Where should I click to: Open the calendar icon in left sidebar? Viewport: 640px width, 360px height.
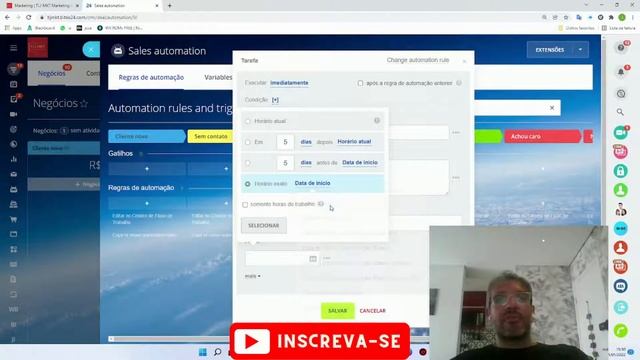[13, 84]
